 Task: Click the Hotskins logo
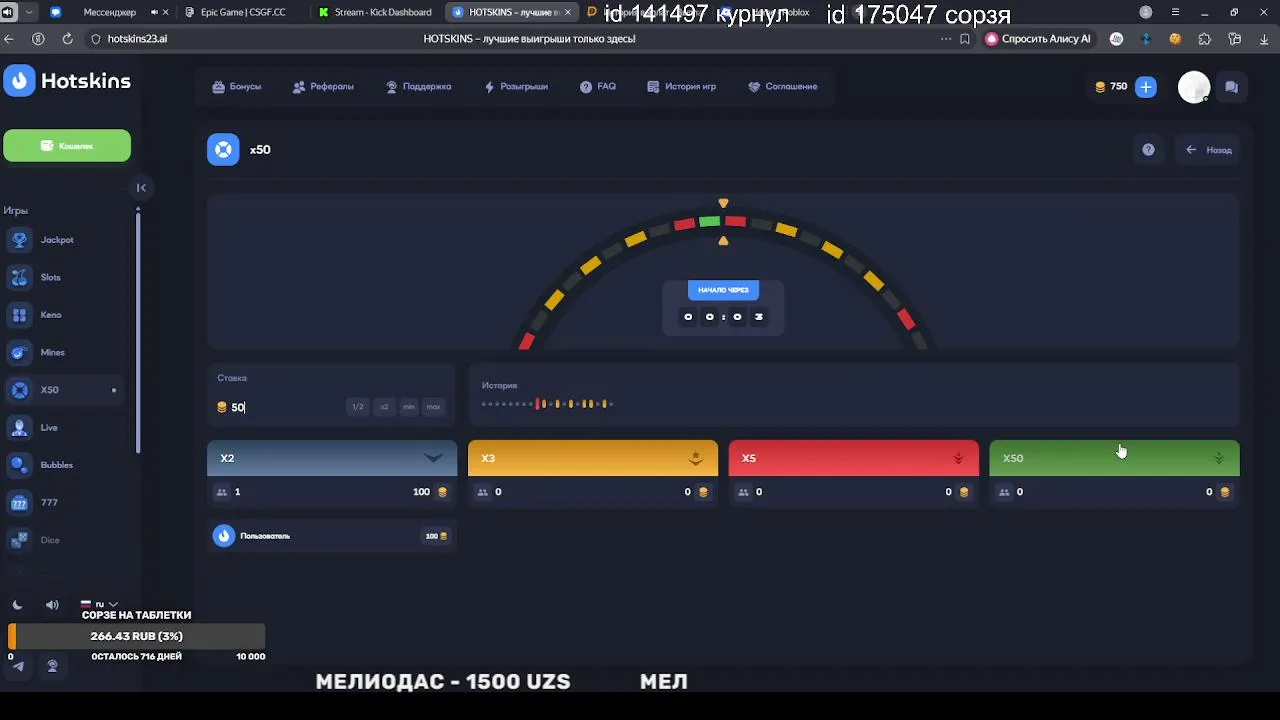click(x=67, y=81)
